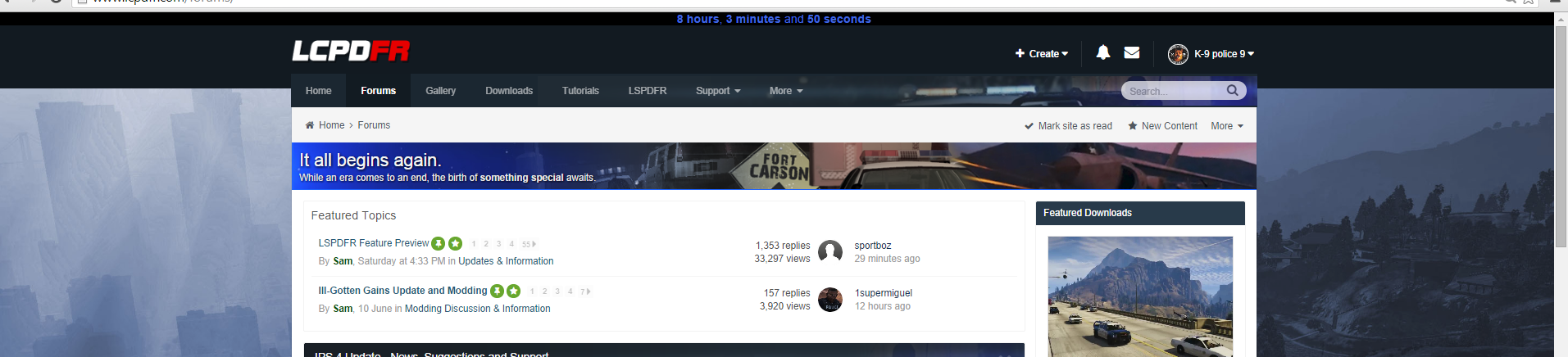Screen dimensions: 1568x357
Task: Click the 29 minutes ago timestamp
Action: (887, 259)
